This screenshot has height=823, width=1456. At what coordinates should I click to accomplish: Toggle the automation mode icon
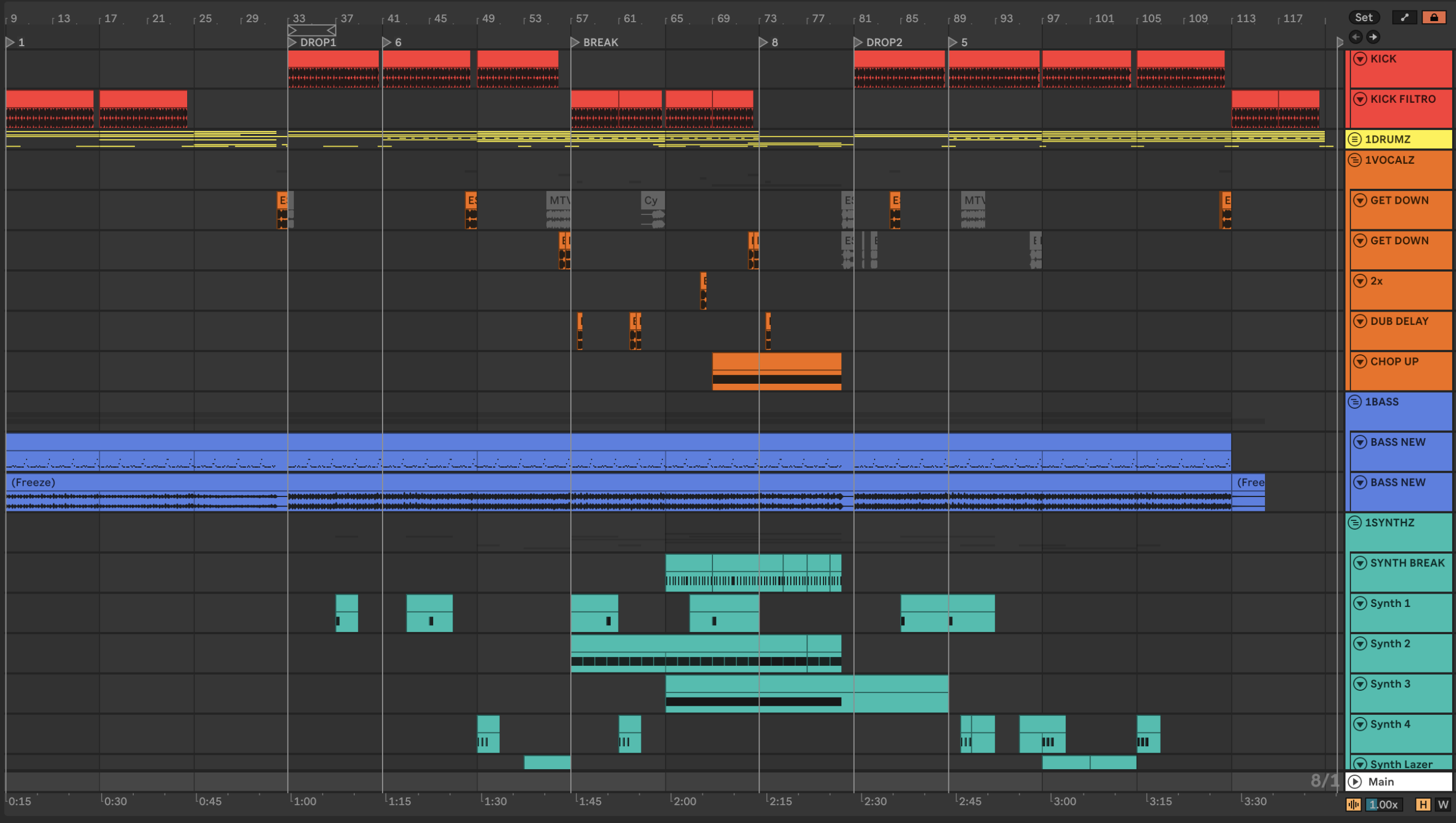click(x=1404, y=18)
